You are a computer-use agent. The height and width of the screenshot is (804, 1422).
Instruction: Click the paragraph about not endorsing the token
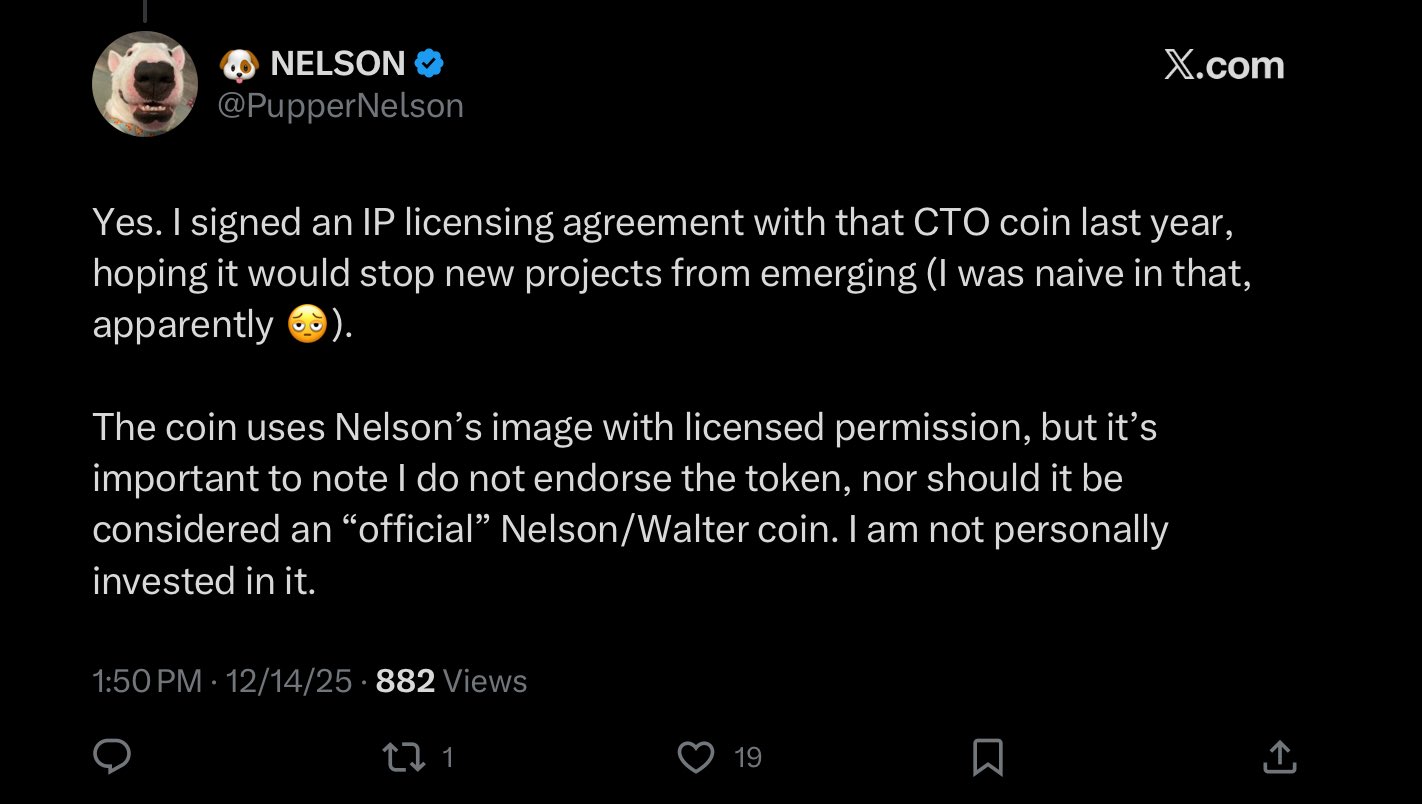click(x=630, y=503)
